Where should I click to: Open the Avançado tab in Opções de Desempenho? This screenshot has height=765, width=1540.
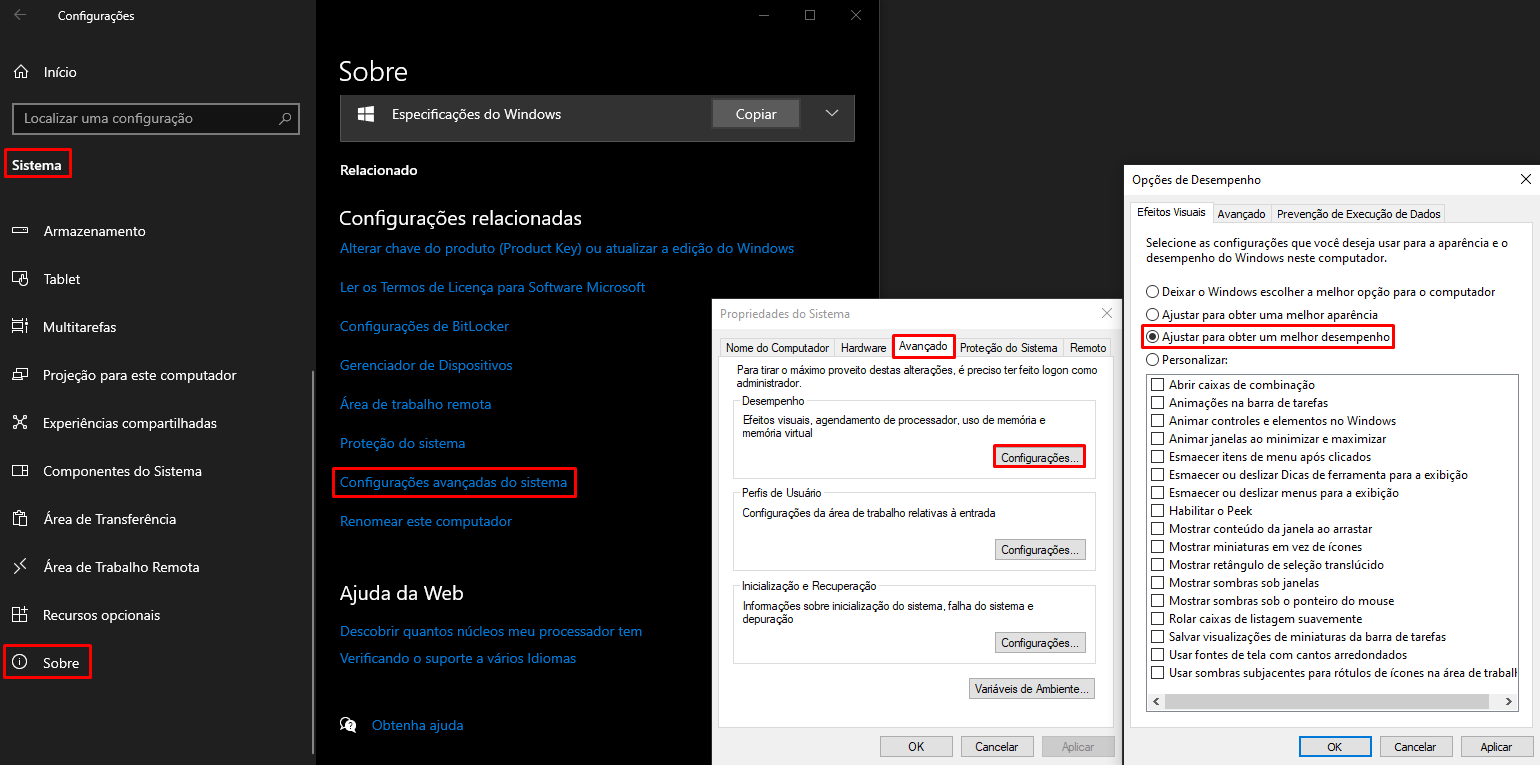point(1241,214)
